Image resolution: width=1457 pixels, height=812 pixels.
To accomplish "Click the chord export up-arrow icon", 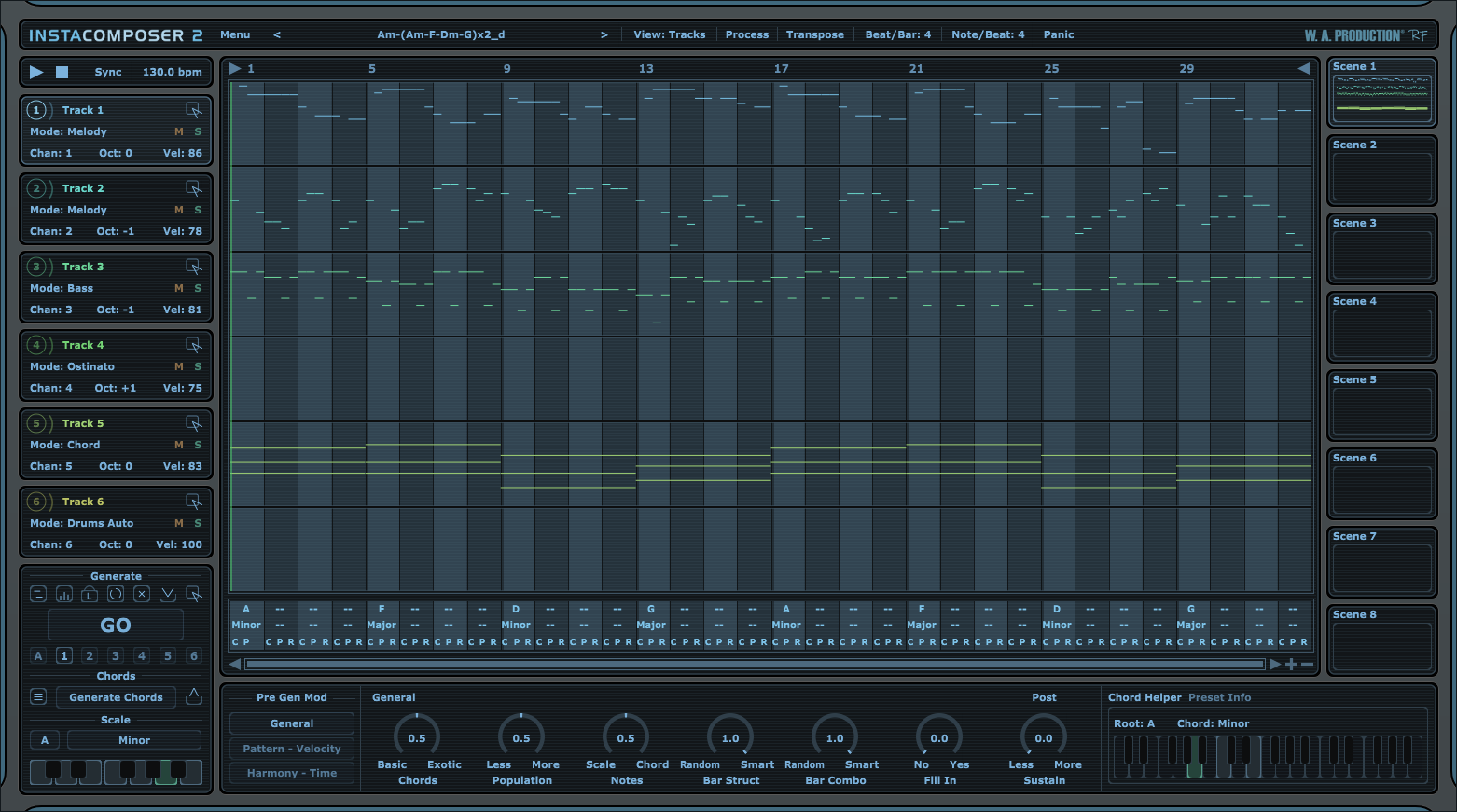I will (194, 695).
